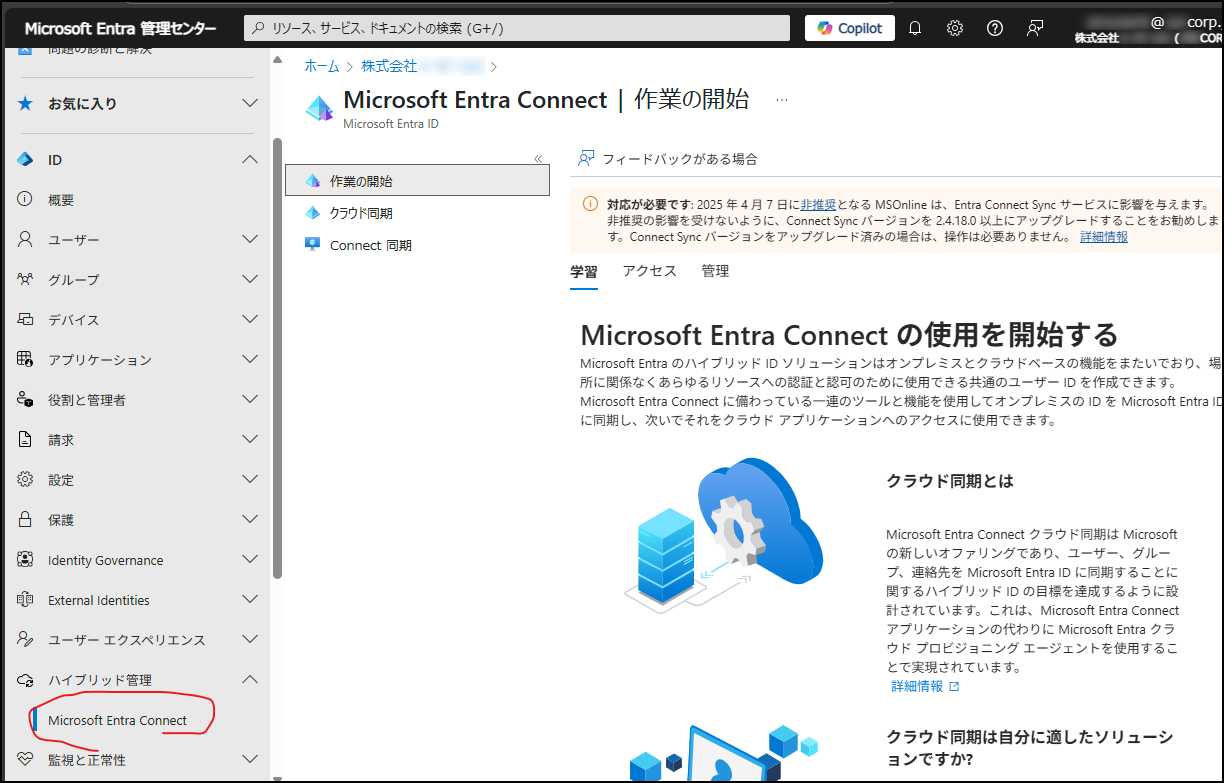The width and height of the screenshot is (1224, 783).
Task: Click the notifications bell icon
Action: point(914,27)
